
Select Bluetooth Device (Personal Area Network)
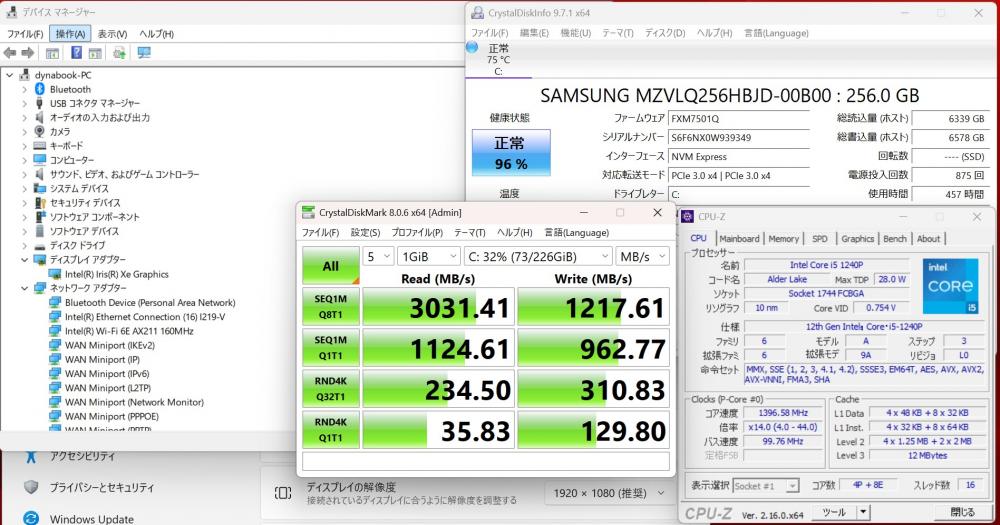[150, 303]
